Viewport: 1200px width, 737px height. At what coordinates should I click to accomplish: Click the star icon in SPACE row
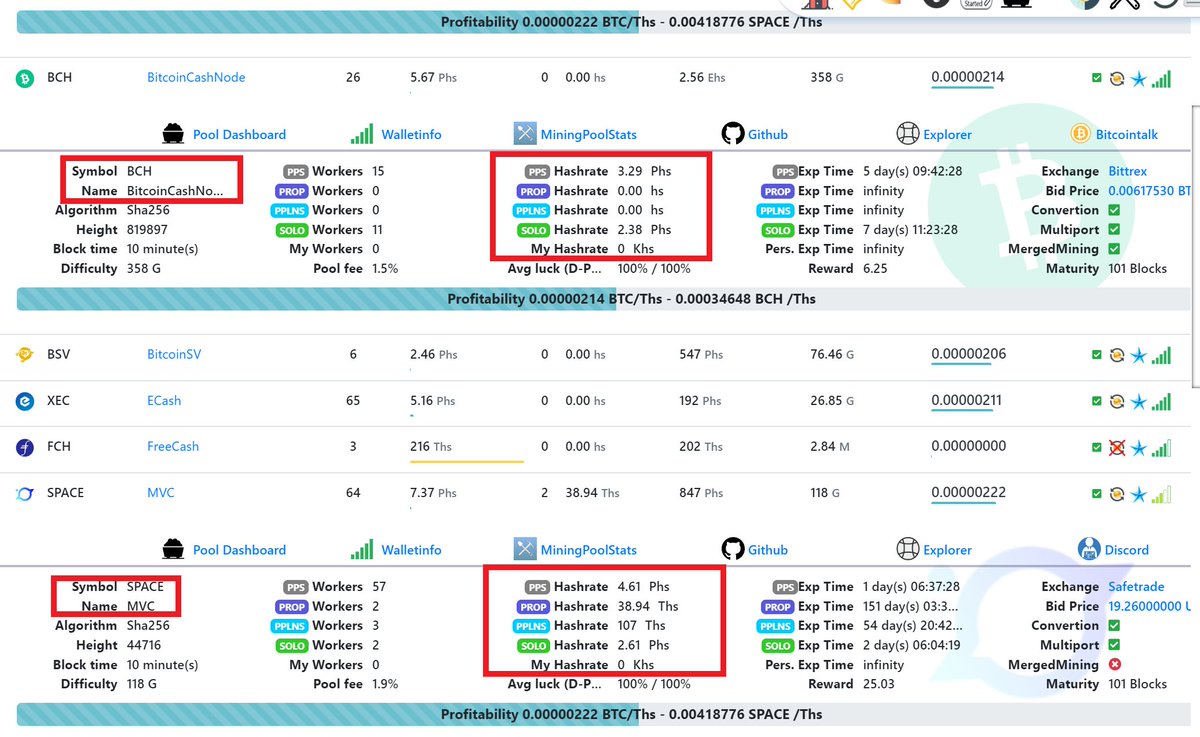coord(1138,494)
